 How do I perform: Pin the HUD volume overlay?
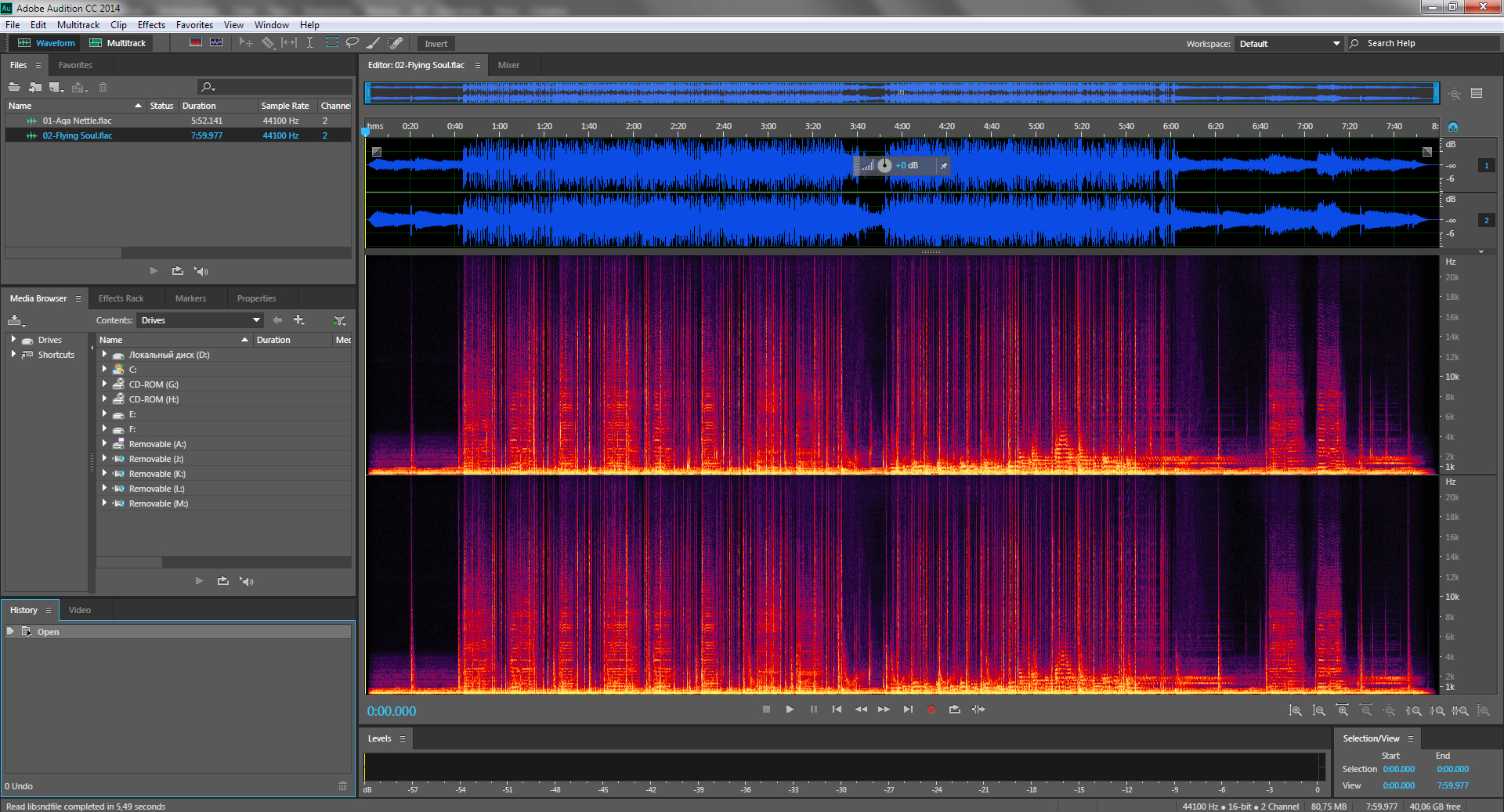(944, 165)
